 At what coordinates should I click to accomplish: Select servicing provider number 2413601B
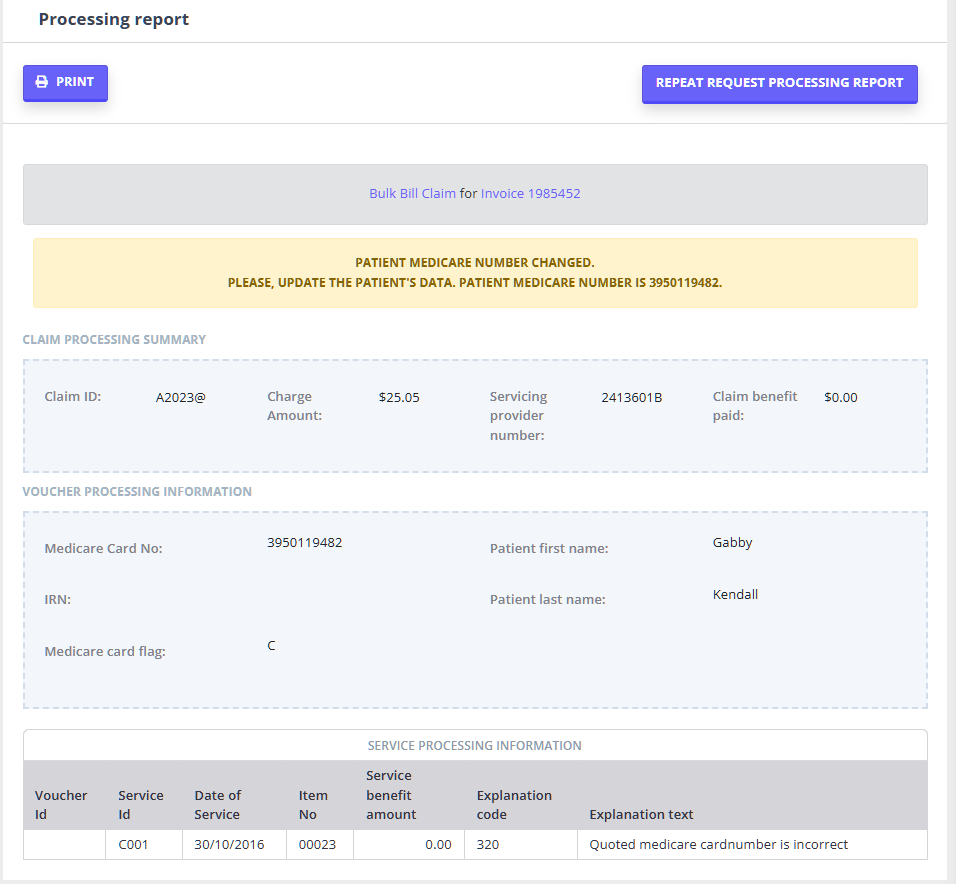tap(631, 397)
